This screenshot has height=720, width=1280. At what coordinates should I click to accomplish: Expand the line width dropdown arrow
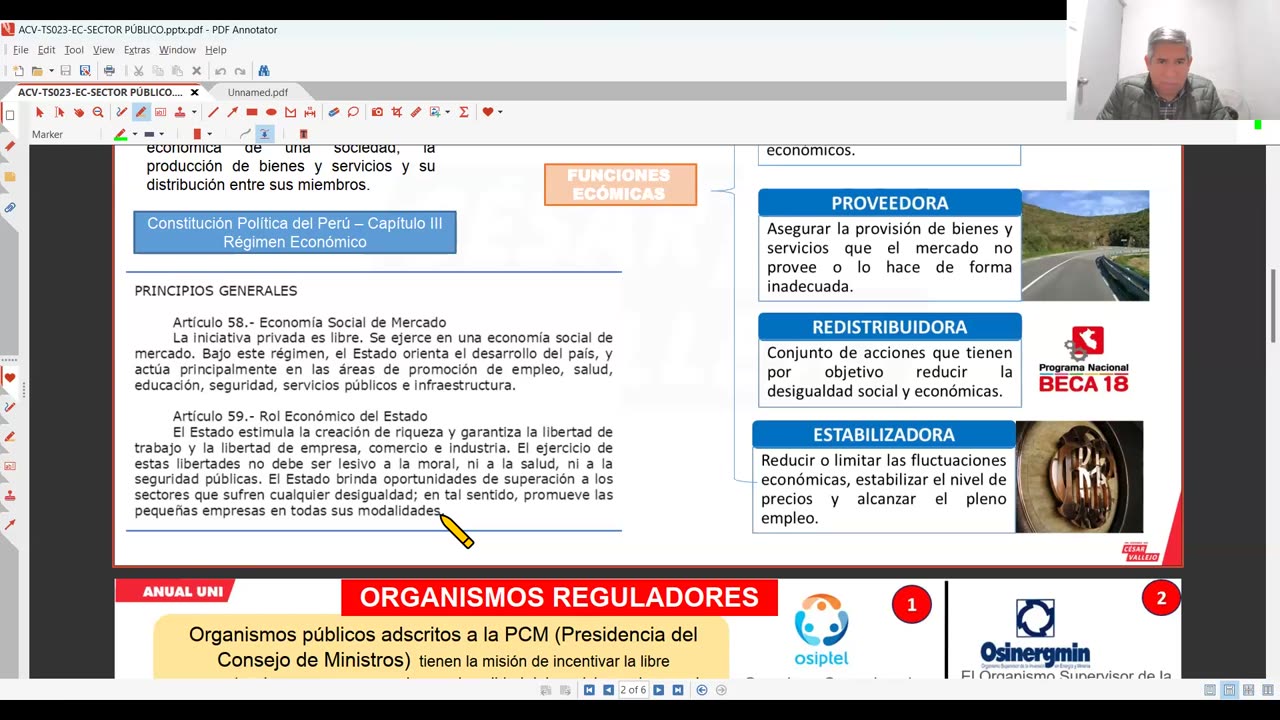pyautogui.click(x=162, y=134)
